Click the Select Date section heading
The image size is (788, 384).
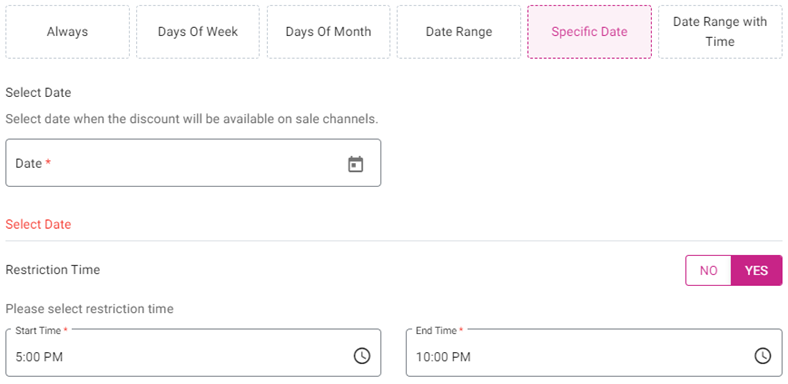pos(38,93)
